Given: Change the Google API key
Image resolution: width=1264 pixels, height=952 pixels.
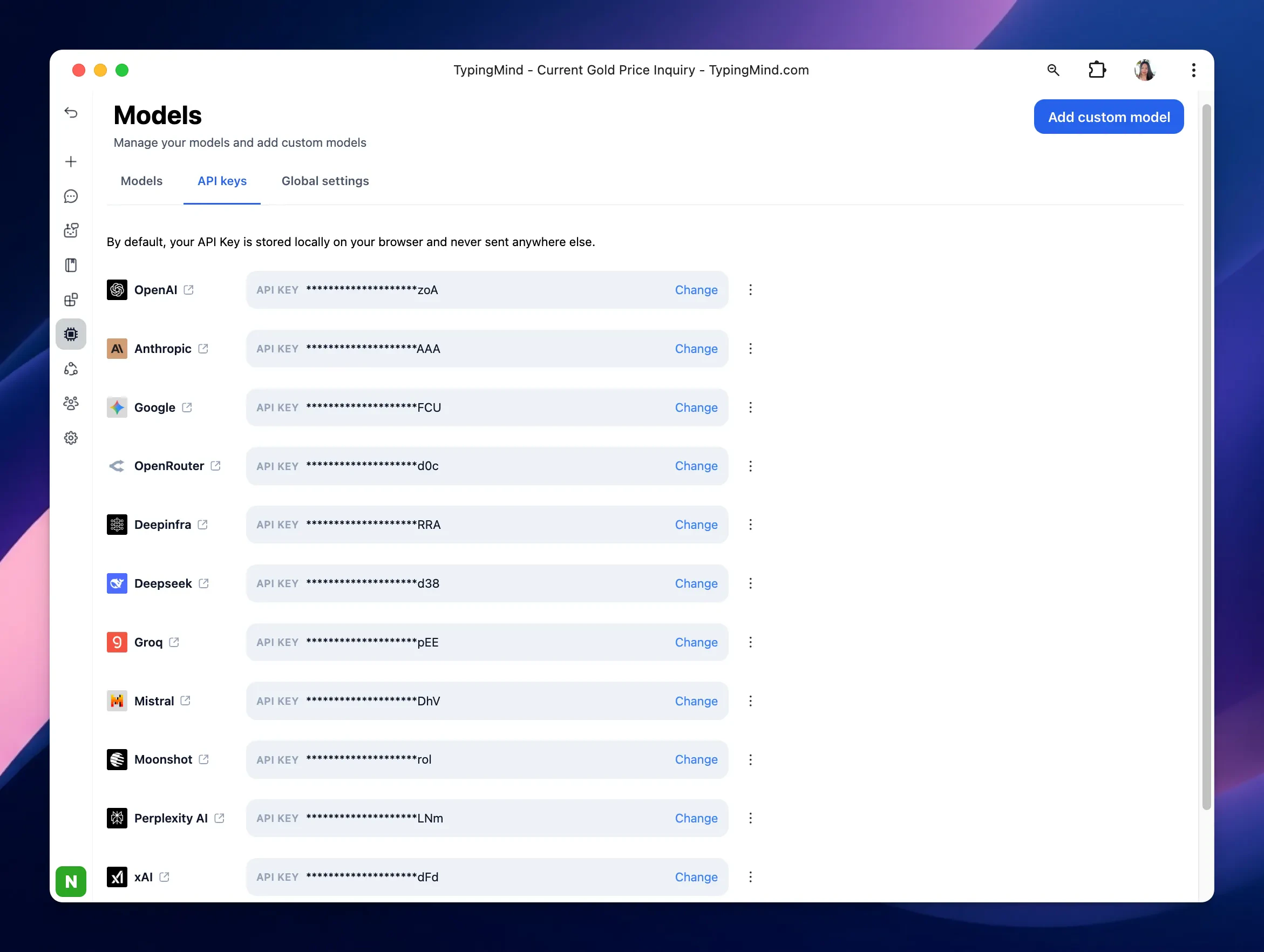Looking at the screenshot, I should coord(696,407).
